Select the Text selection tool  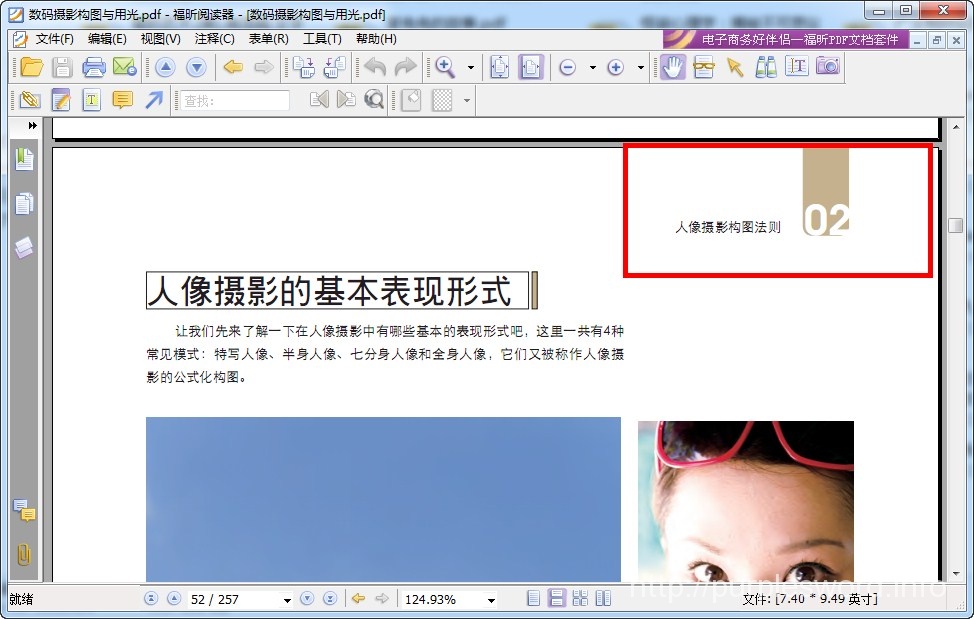796,67
